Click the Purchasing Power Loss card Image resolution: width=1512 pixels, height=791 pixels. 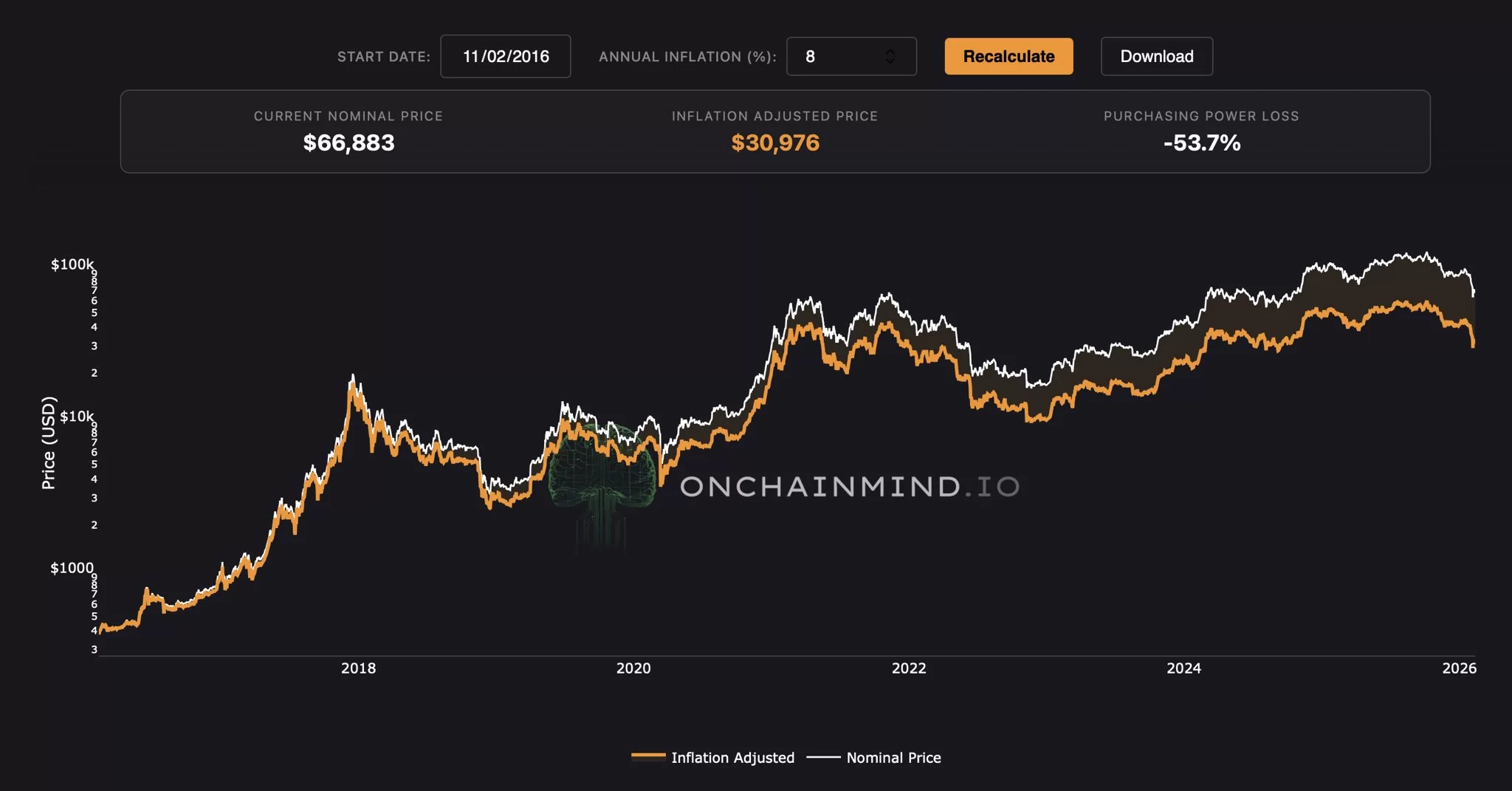click(1200, 131)
